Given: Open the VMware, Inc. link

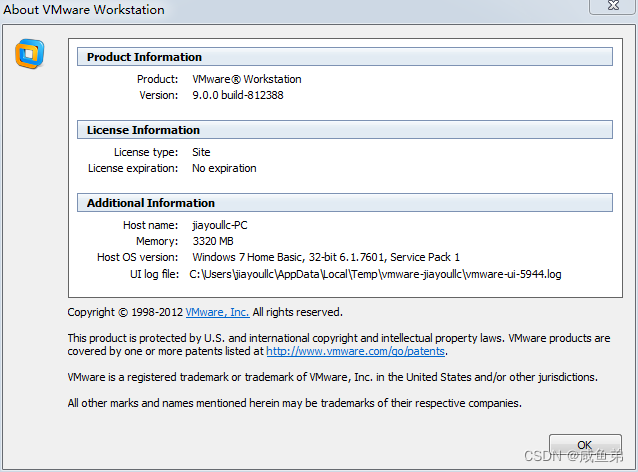Looking at the screenshot, I should click(217, 312).
